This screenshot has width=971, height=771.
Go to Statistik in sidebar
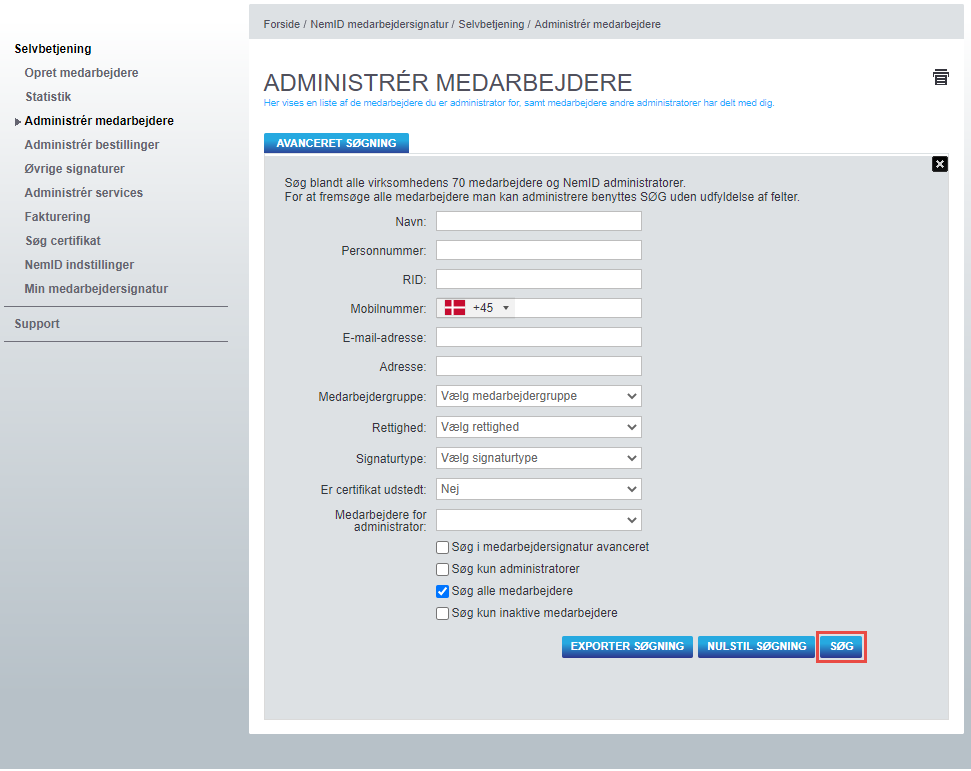(x=48, y=97)
